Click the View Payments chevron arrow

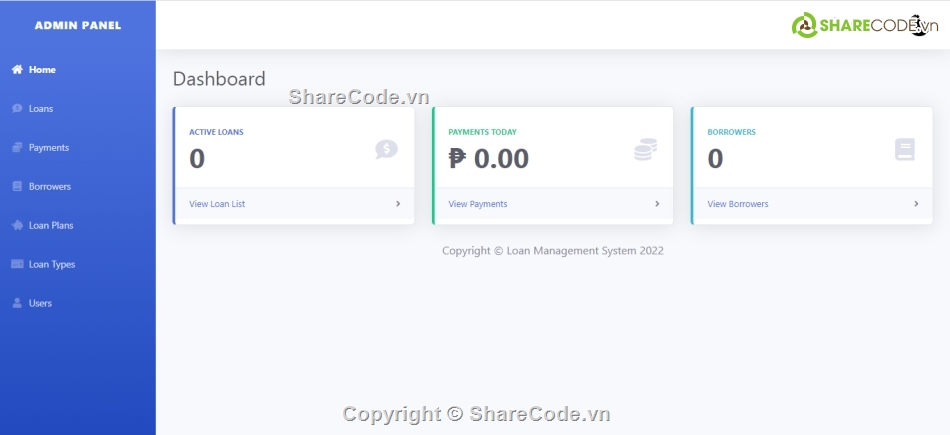click(657, 204)
